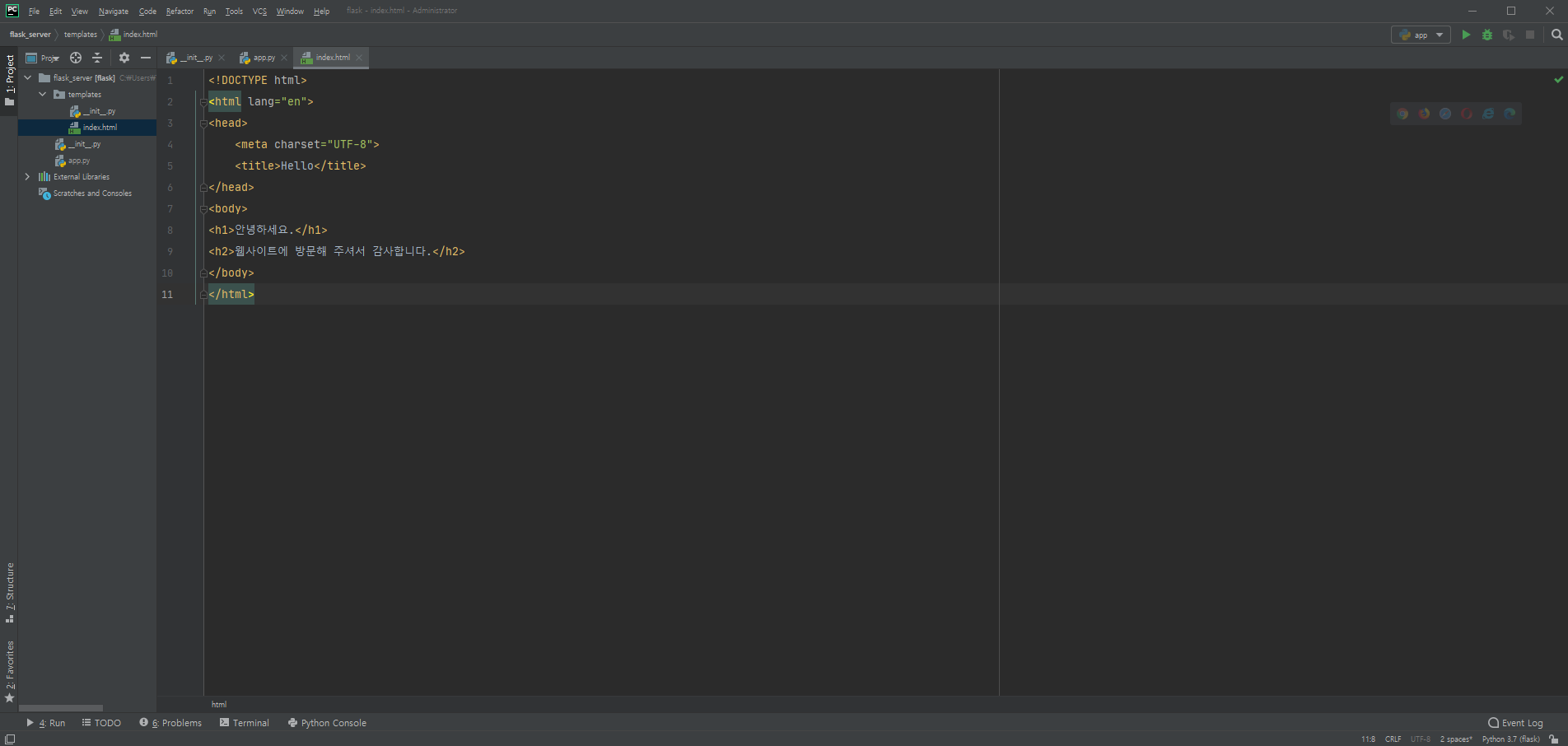Click tool window quick access icon at bottom-left
1568x746 pixels.
click(x=10, y=739)
